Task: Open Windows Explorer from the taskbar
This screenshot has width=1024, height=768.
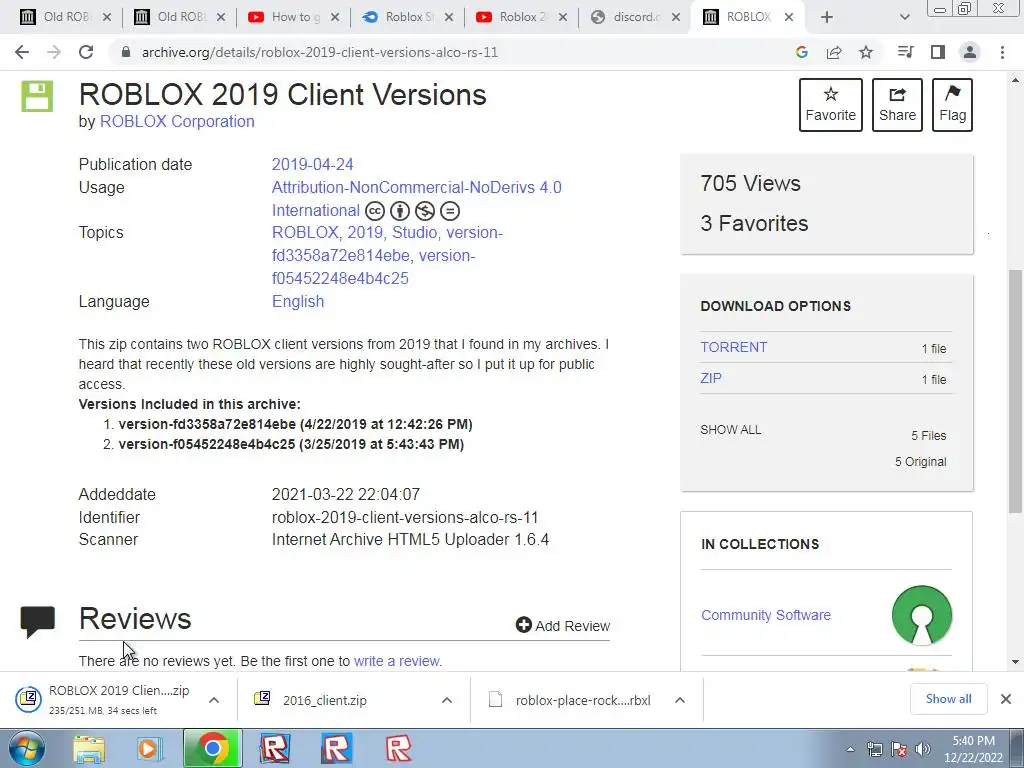Action: pyautogui.click(x=89, y=748)
